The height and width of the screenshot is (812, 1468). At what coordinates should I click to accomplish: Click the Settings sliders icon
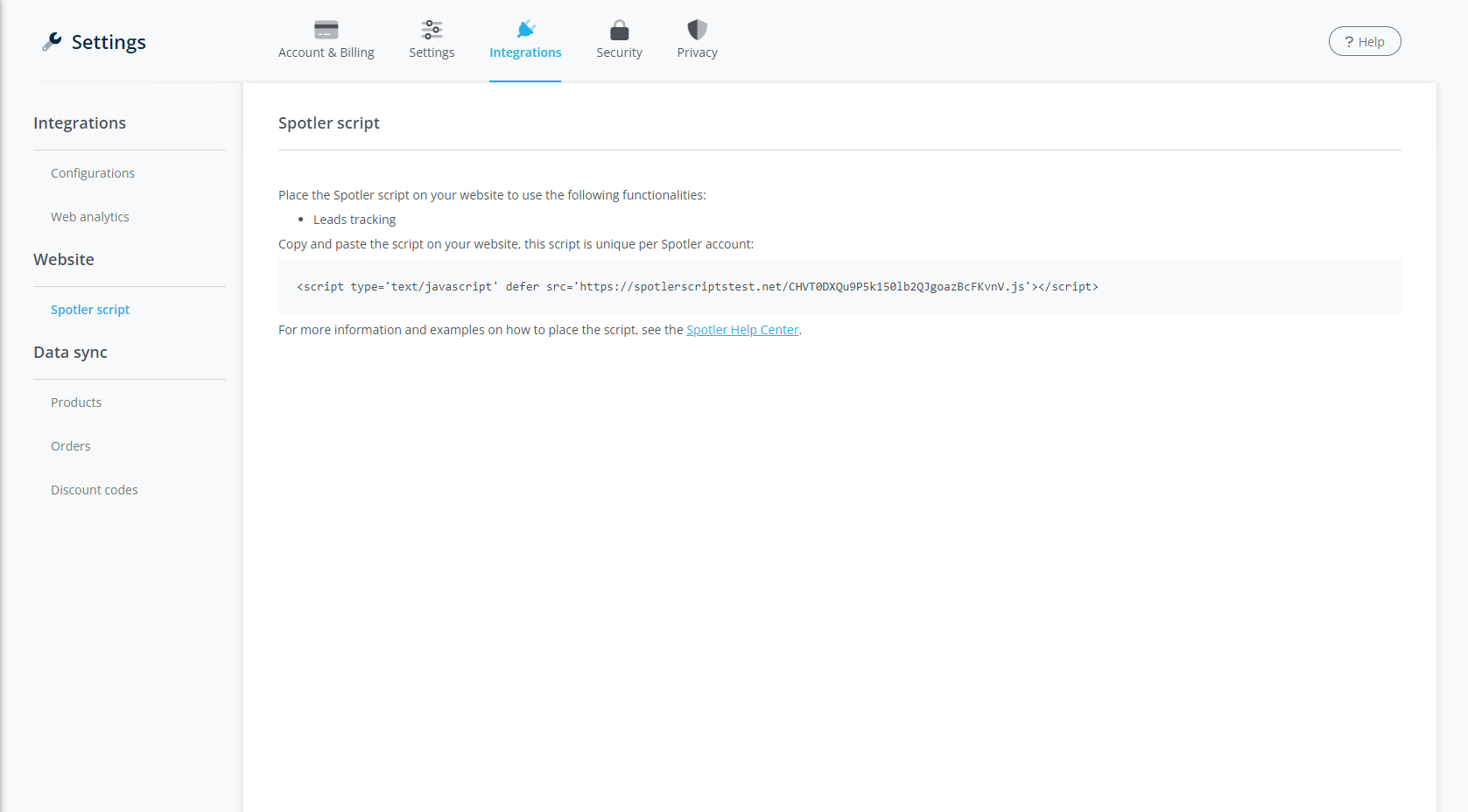(432, 30)
